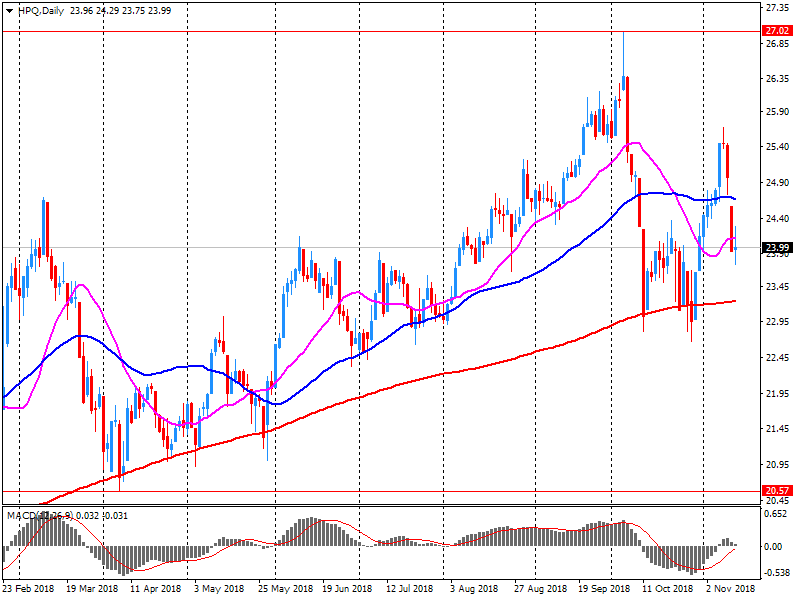
Task: Select the red 20.57 support price label
Action: pyautogui.click(x=777, y=490)
